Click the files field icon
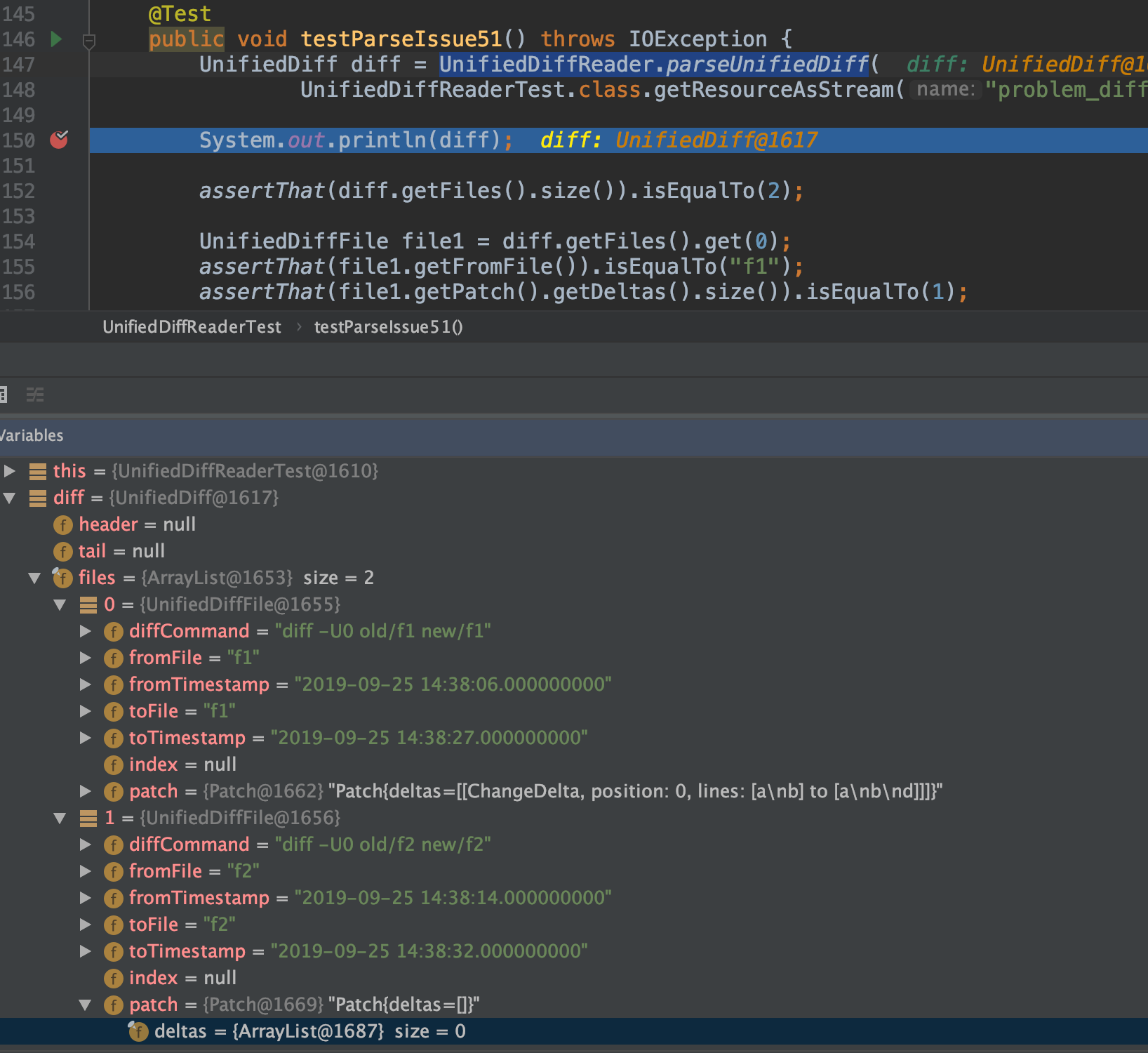1148x1053 pixels. (63, 578)
